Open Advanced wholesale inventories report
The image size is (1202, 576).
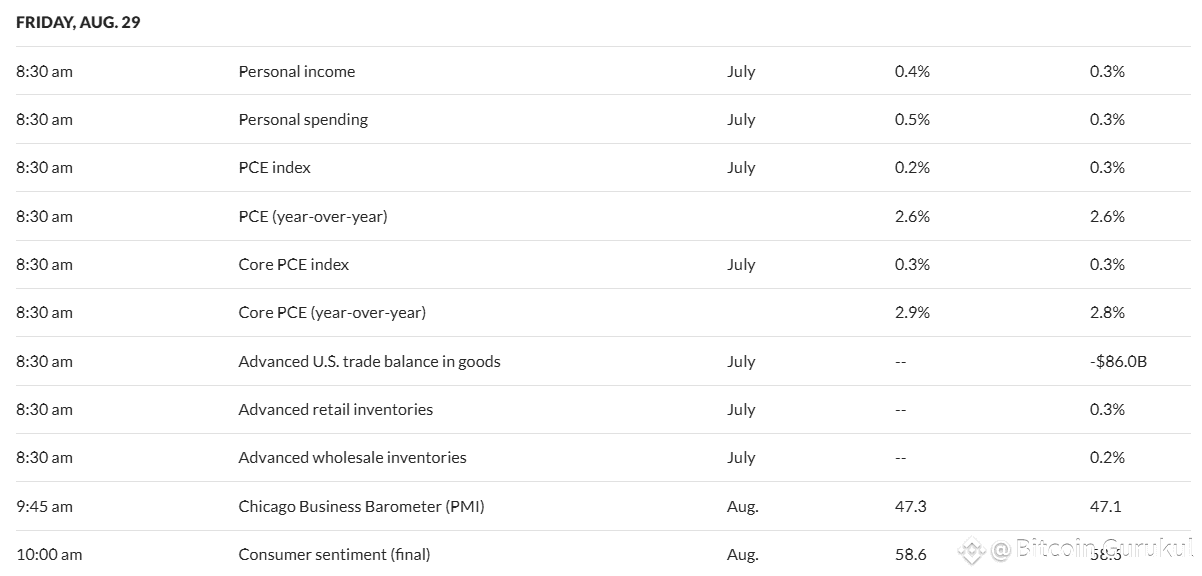tap(353, 457)
